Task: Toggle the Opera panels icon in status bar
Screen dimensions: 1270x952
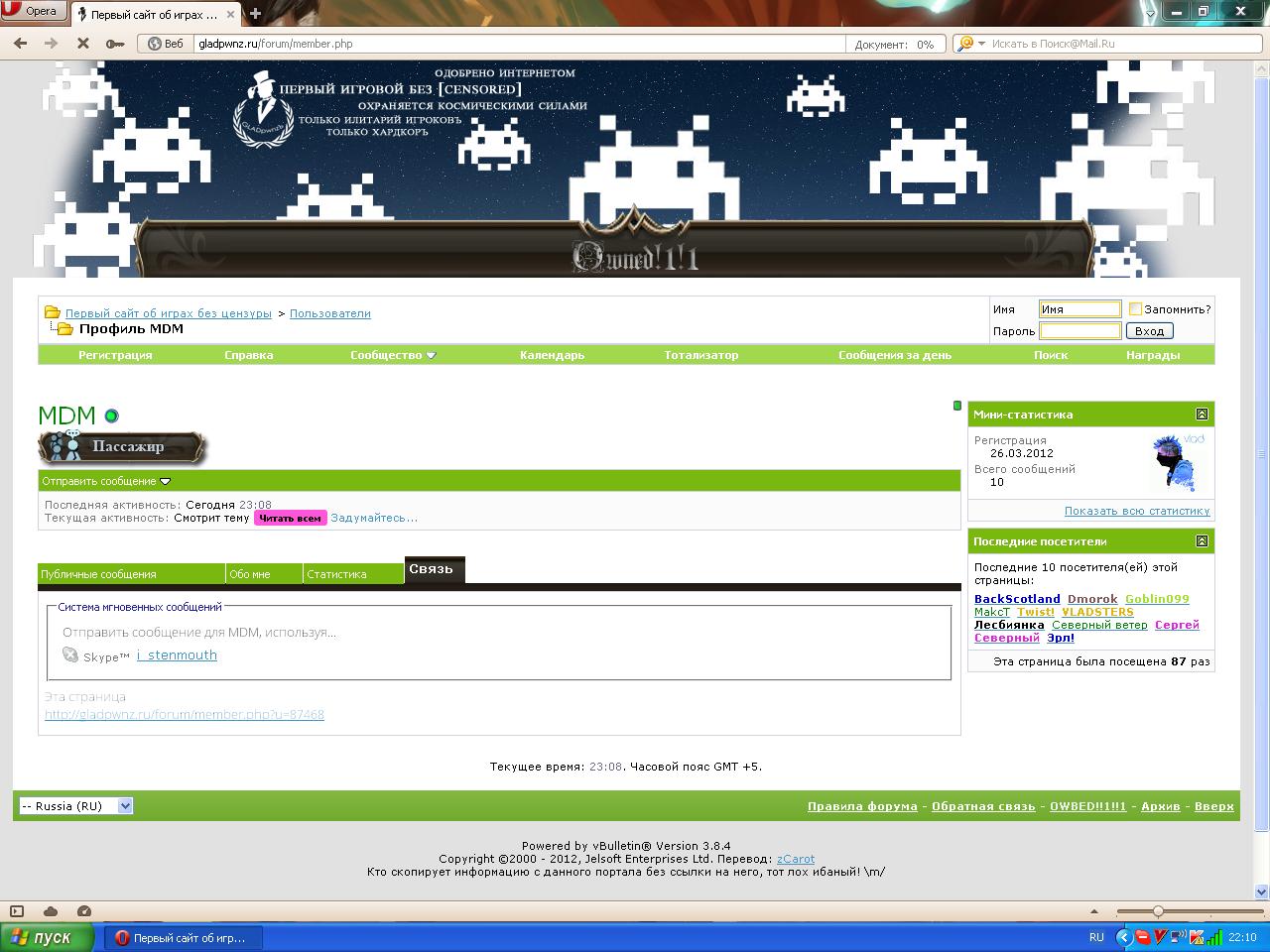Action: pyautogui.click(x=17, y=911)
